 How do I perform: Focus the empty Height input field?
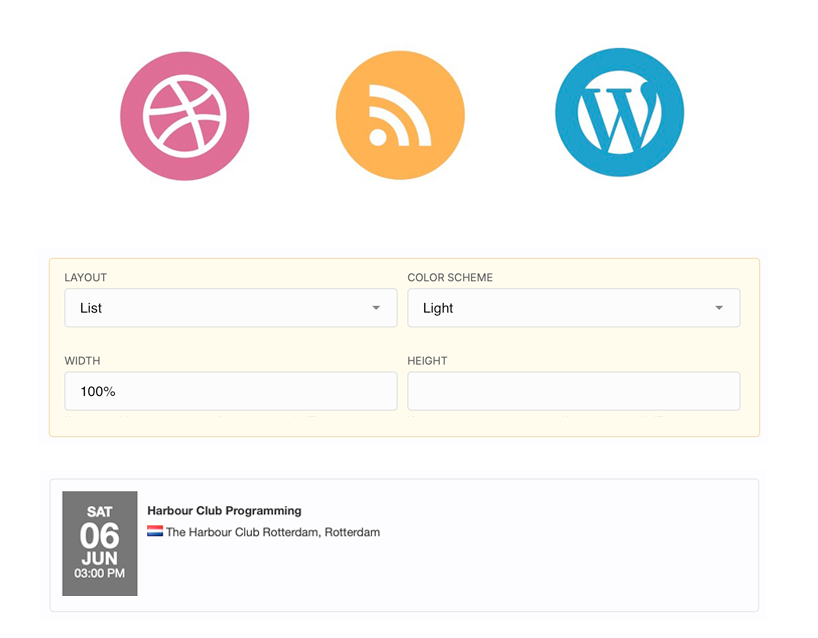pos(573,391)
